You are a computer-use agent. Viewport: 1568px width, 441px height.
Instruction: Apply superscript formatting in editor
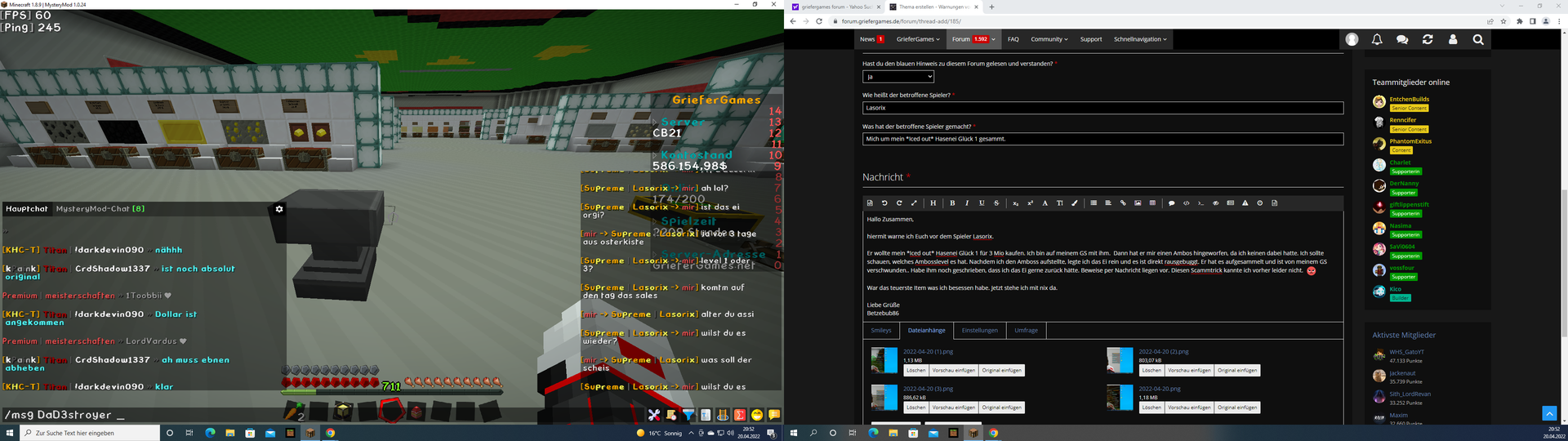[1031, 203]
